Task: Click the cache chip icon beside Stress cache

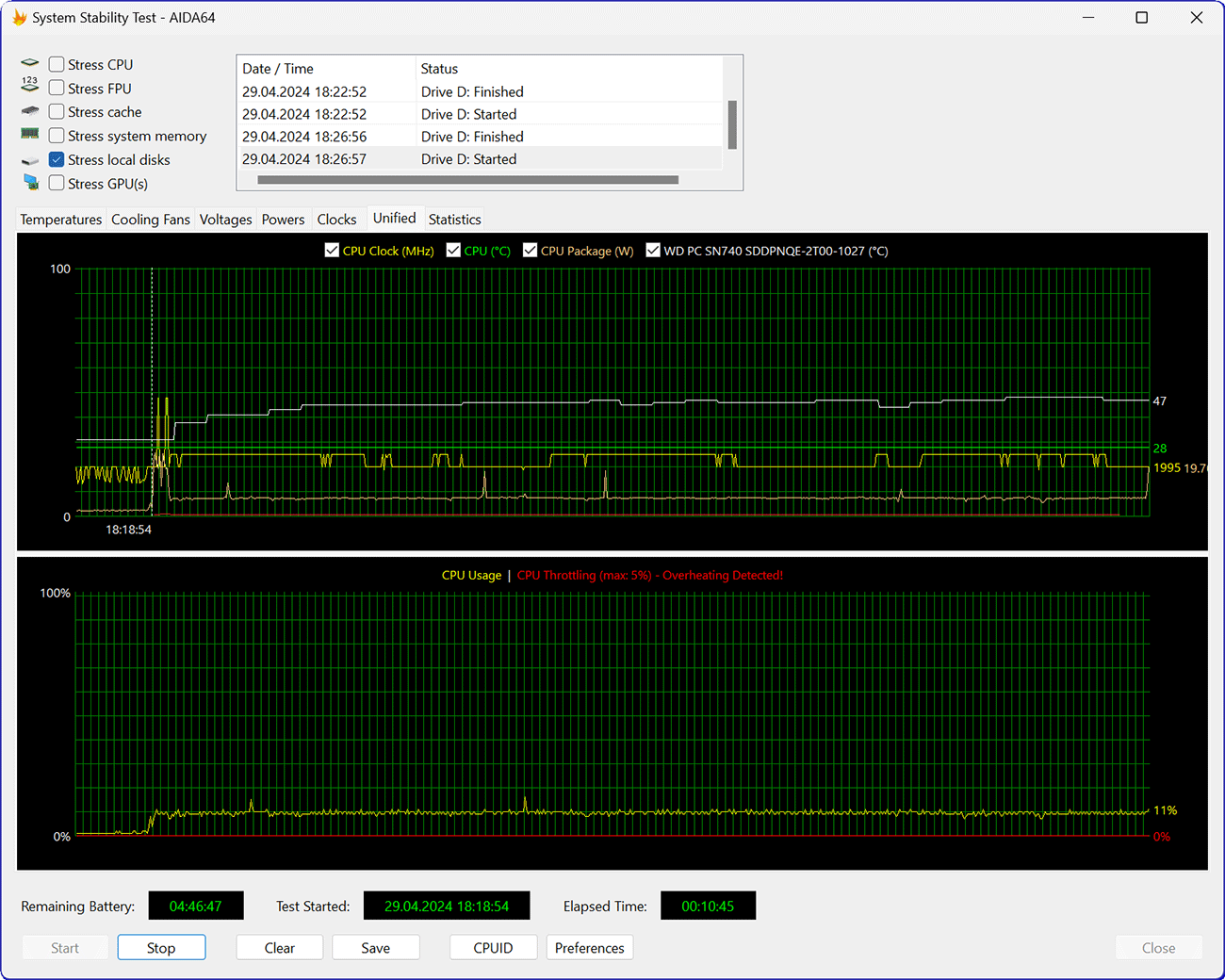Action: point(30,111)
